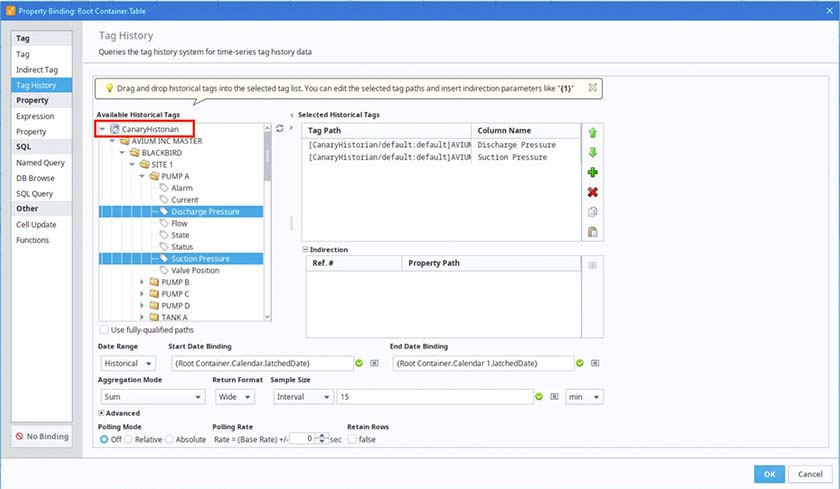This screenshot has height=489, width=840.
Task: Click the OK button
Action: click(x=768, y=473)
